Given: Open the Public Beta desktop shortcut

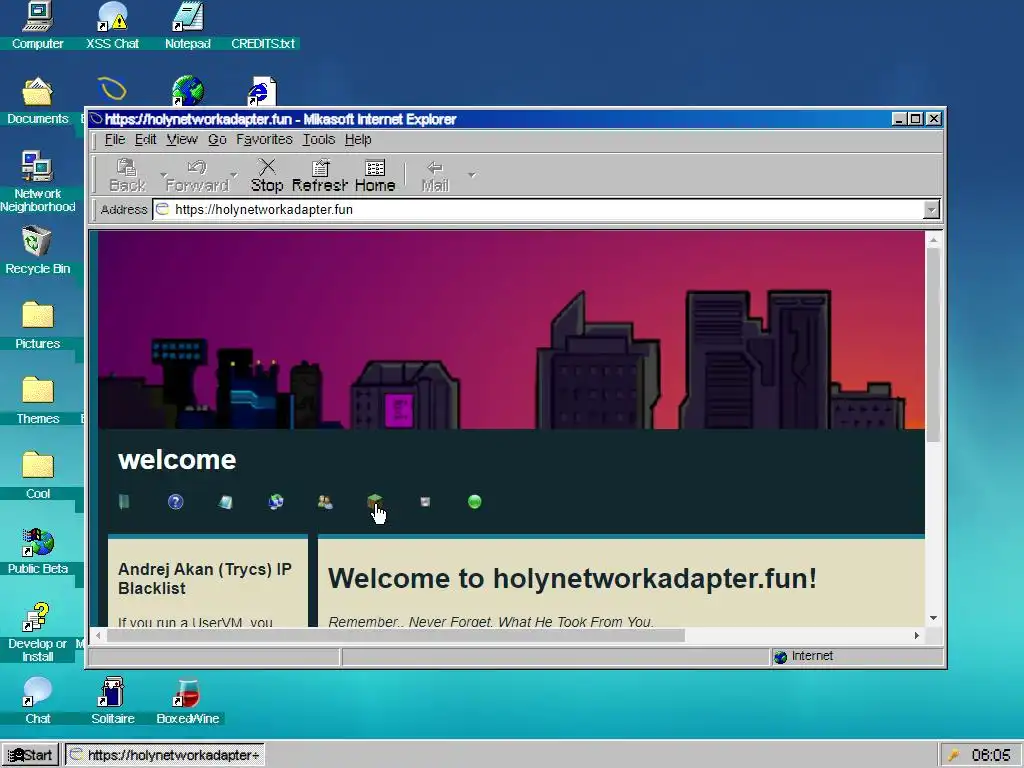Looking at the screenshot, I should [x=37, y=551].
